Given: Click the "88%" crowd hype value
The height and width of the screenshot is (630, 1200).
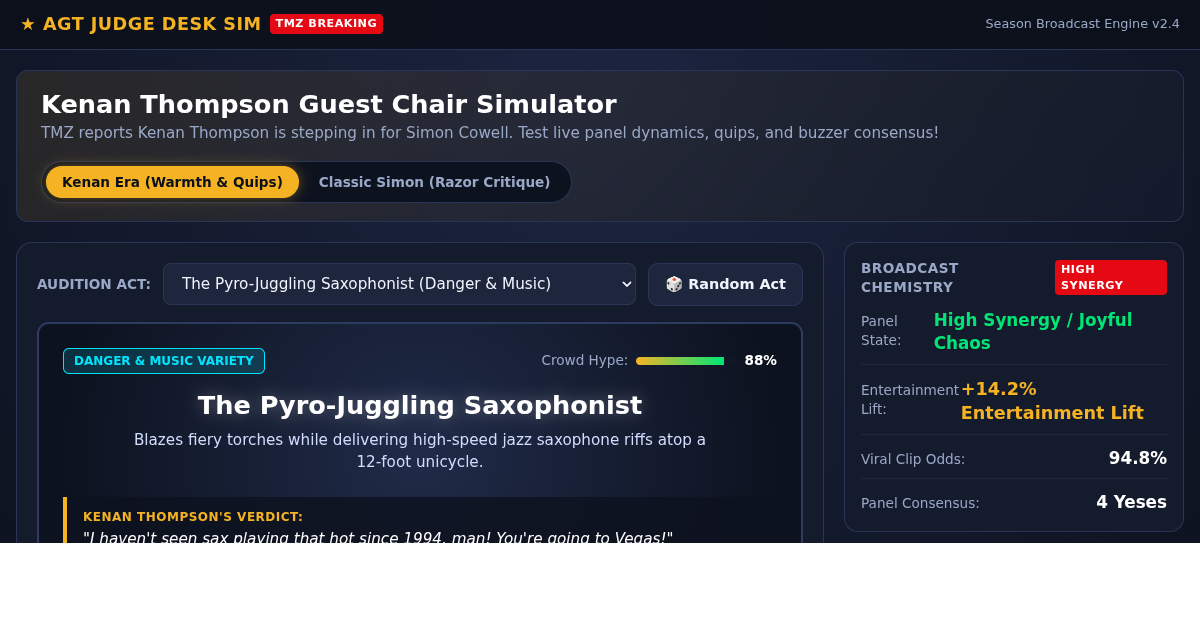Looking at the screenshot, I should [760, 360].
